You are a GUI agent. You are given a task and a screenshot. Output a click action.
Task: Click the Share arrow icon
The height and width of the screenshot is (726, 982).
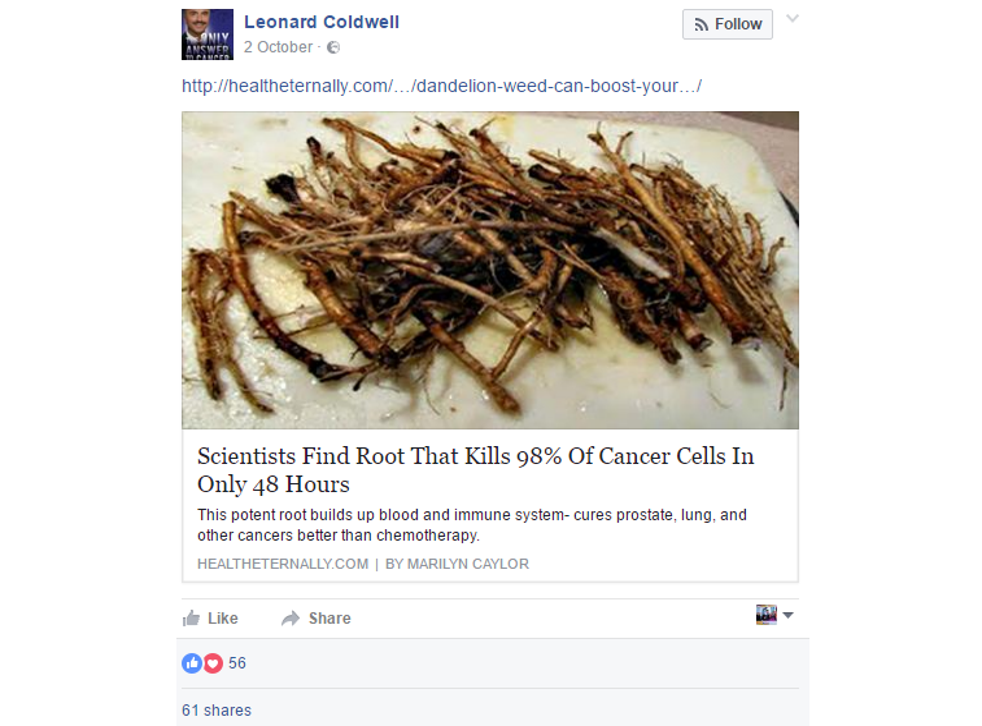tap(291, 618)
